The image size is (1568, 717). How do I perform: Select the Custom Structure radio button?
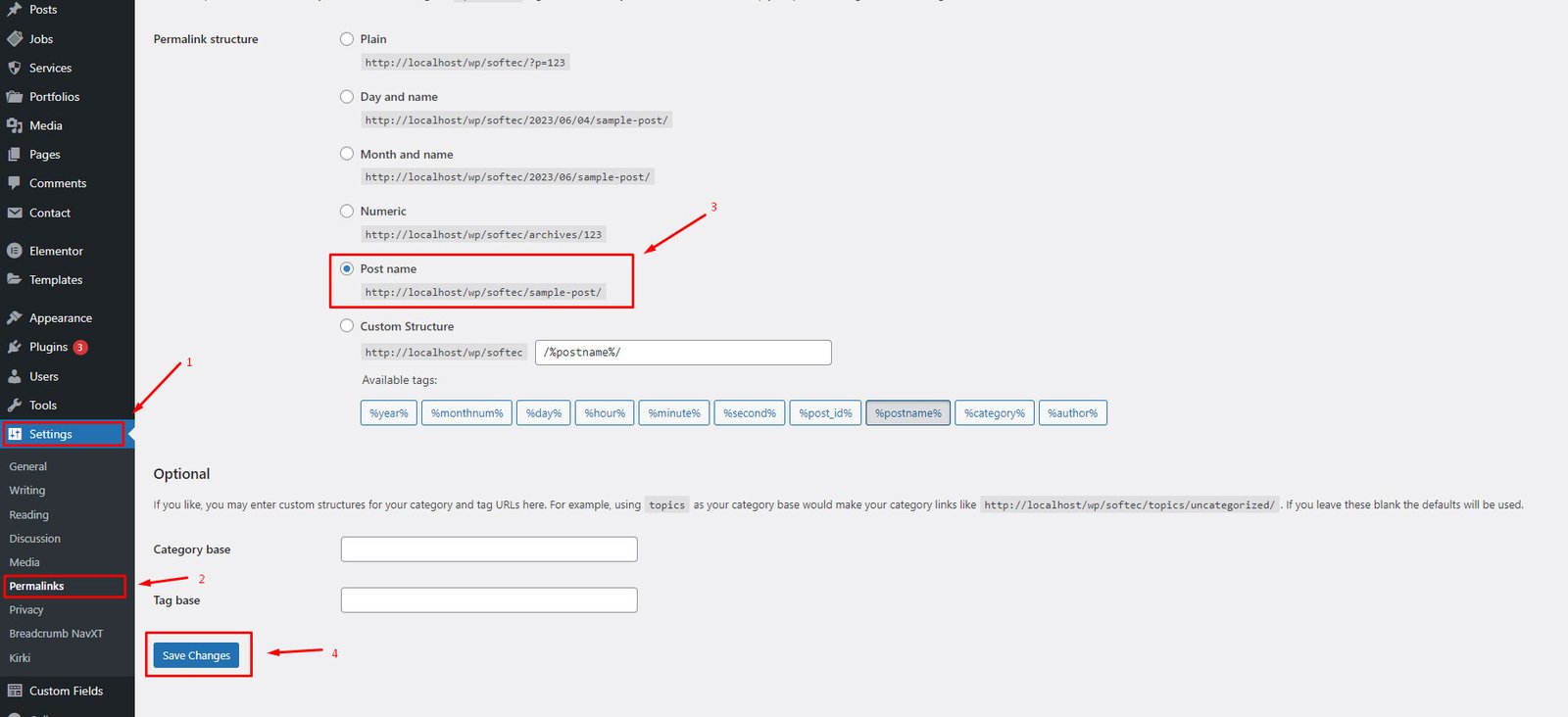click(x=347, y=326)
